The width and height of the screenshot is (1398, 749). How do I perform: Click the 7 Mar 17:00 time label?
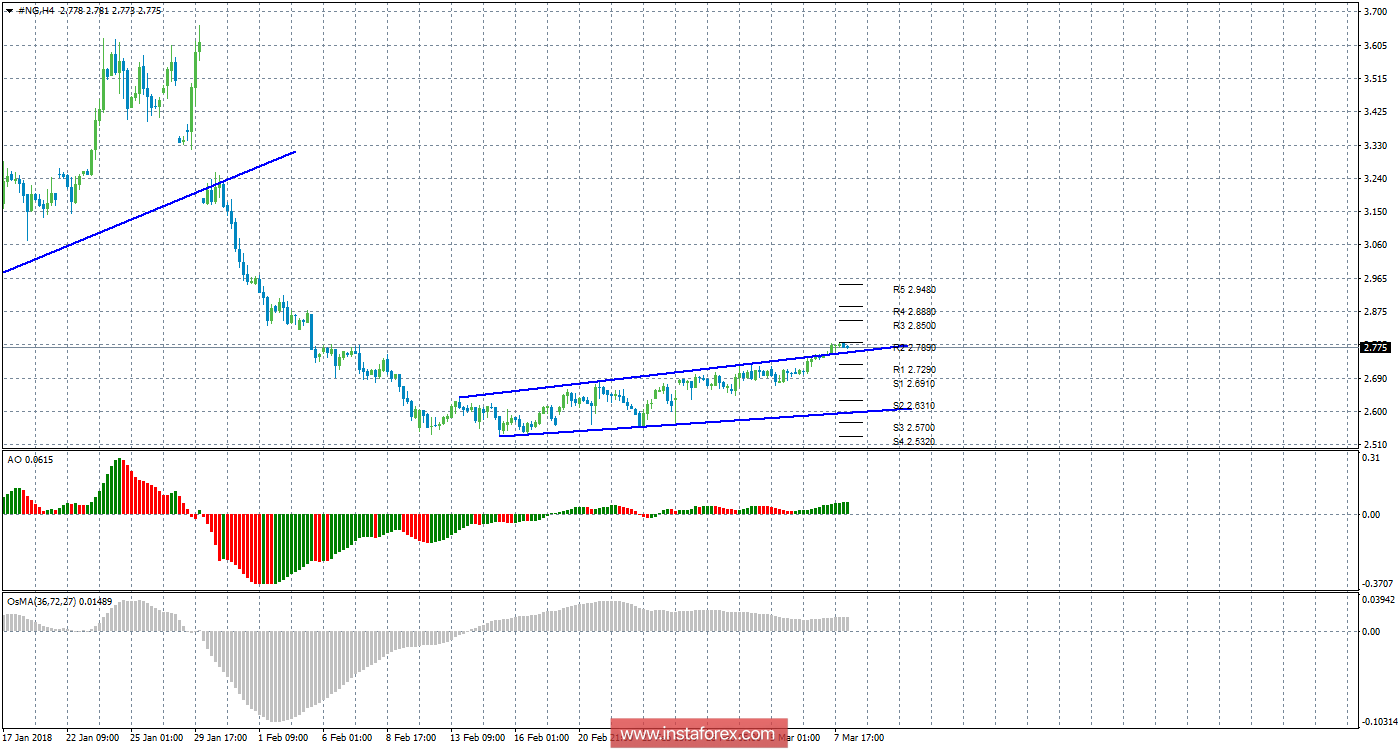859,738
